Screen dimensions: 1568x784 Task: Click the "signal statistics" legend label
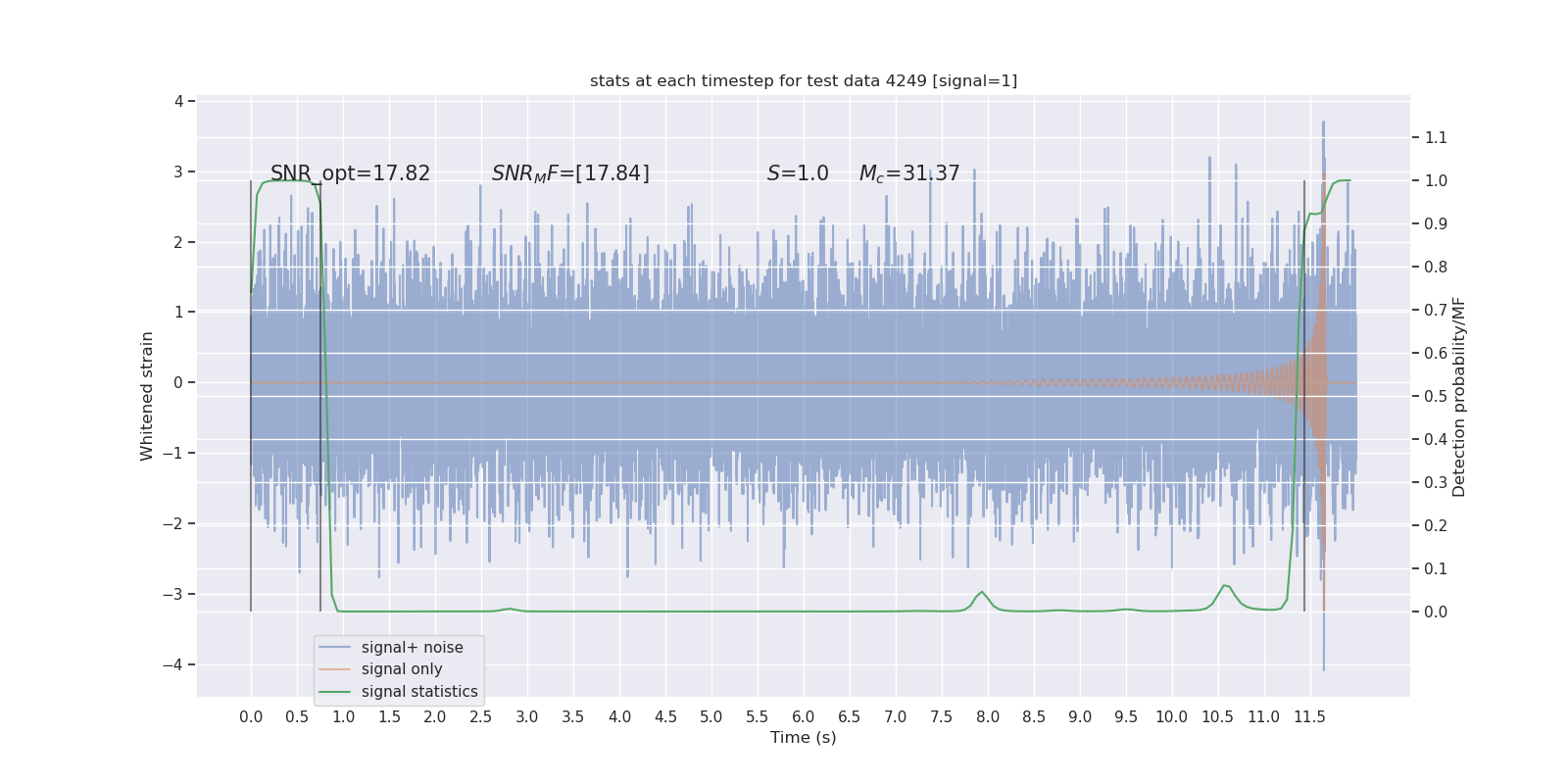(x=419, y=691)
